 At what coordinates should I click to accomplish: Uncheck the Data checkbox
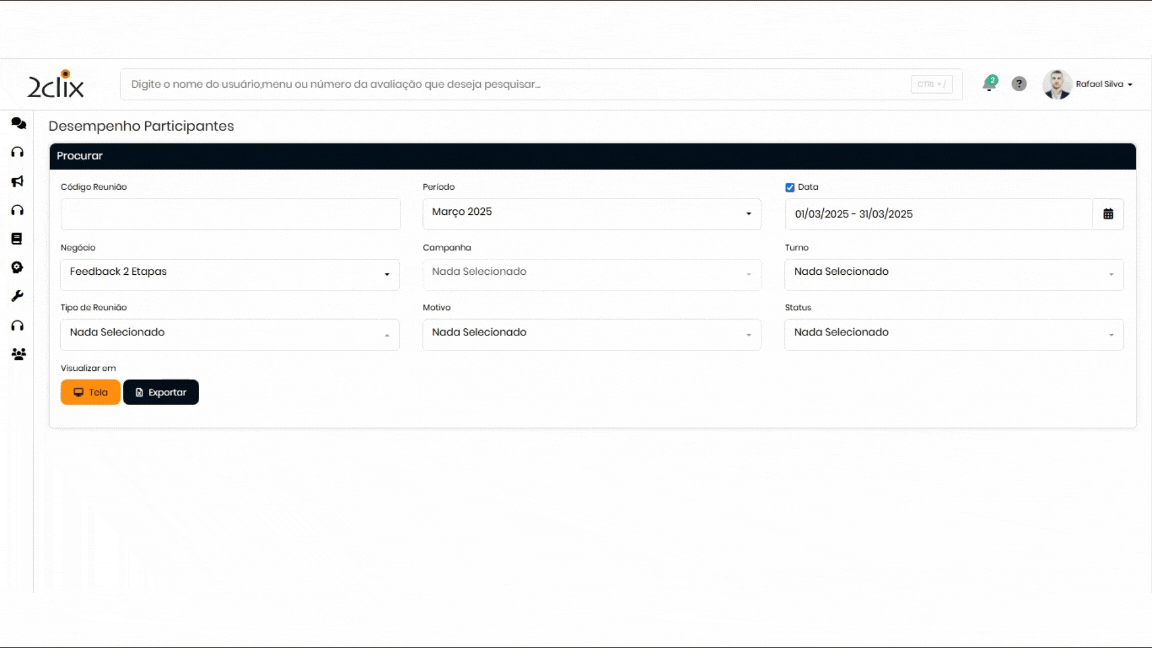[x=790, y=187]
